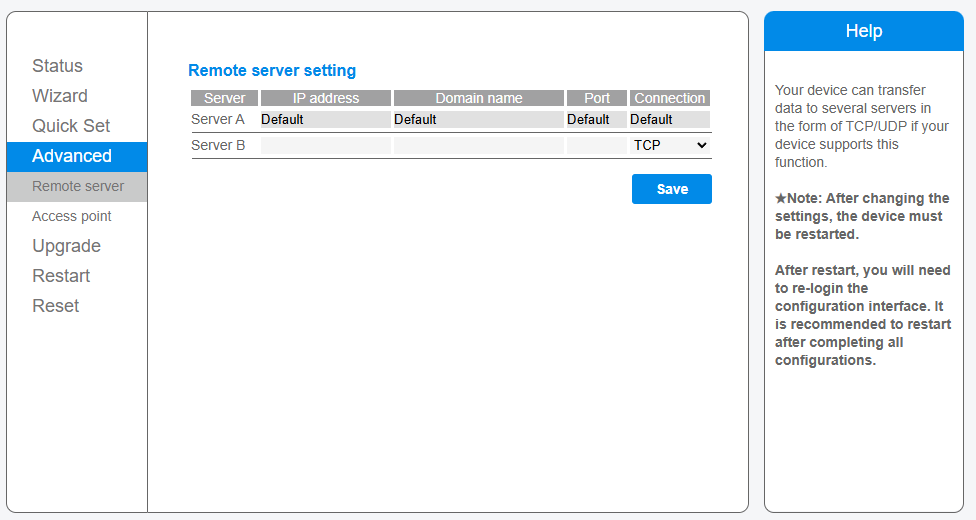Expand the Server B TCP connection dropdown
Viewport: 976px width, 520px height.
pos(670,146)
